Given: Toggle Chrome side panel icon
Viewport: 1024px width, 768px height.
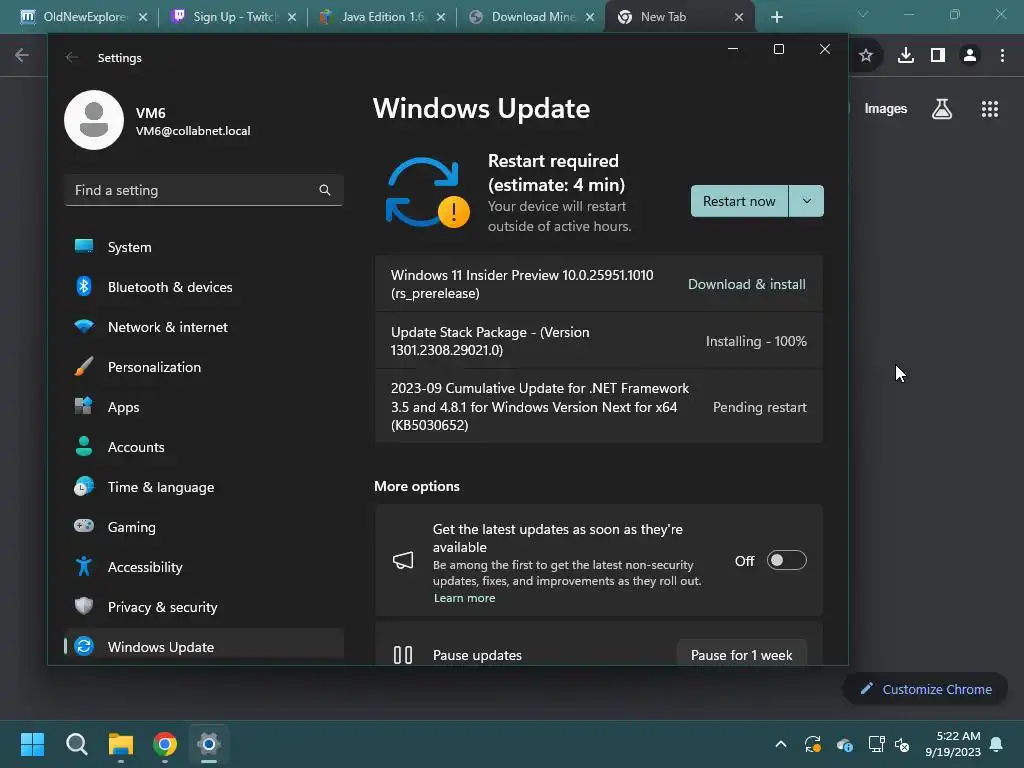Looking at the screenshot, I should 938,56.
